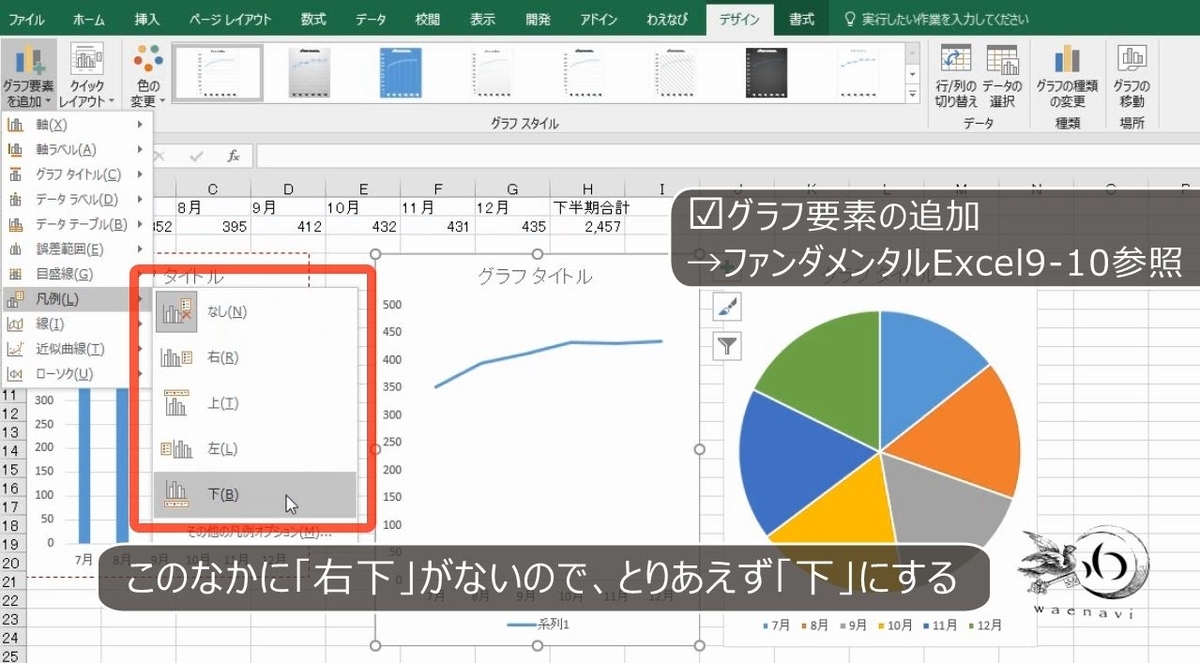Open the 目盛線(G) submenu
The width and height of the screenshot is (1200, 663).
(x=76, y=274)
